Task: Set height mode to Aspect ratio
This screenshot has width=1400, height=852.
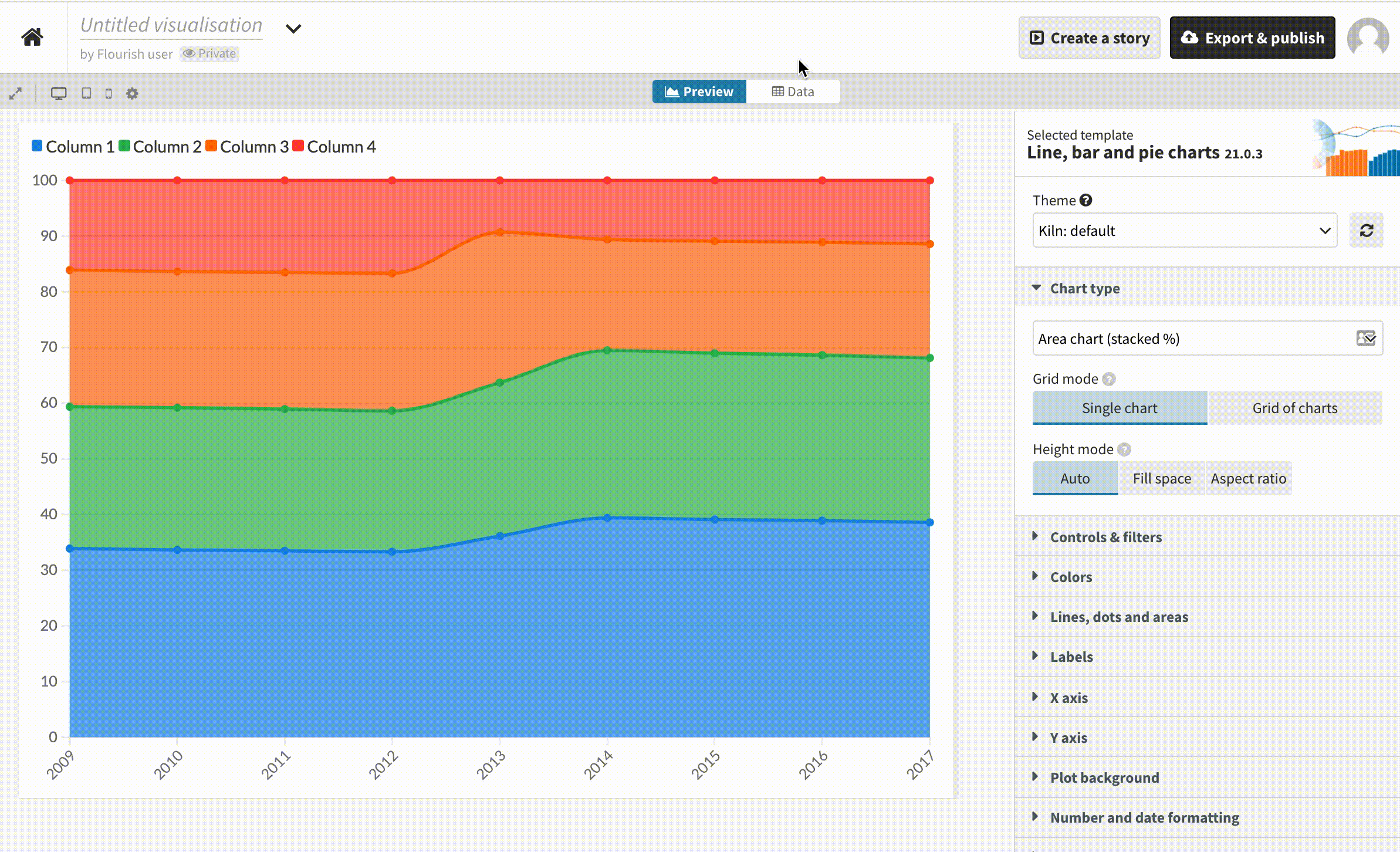Action: [x=1248, y=478]
